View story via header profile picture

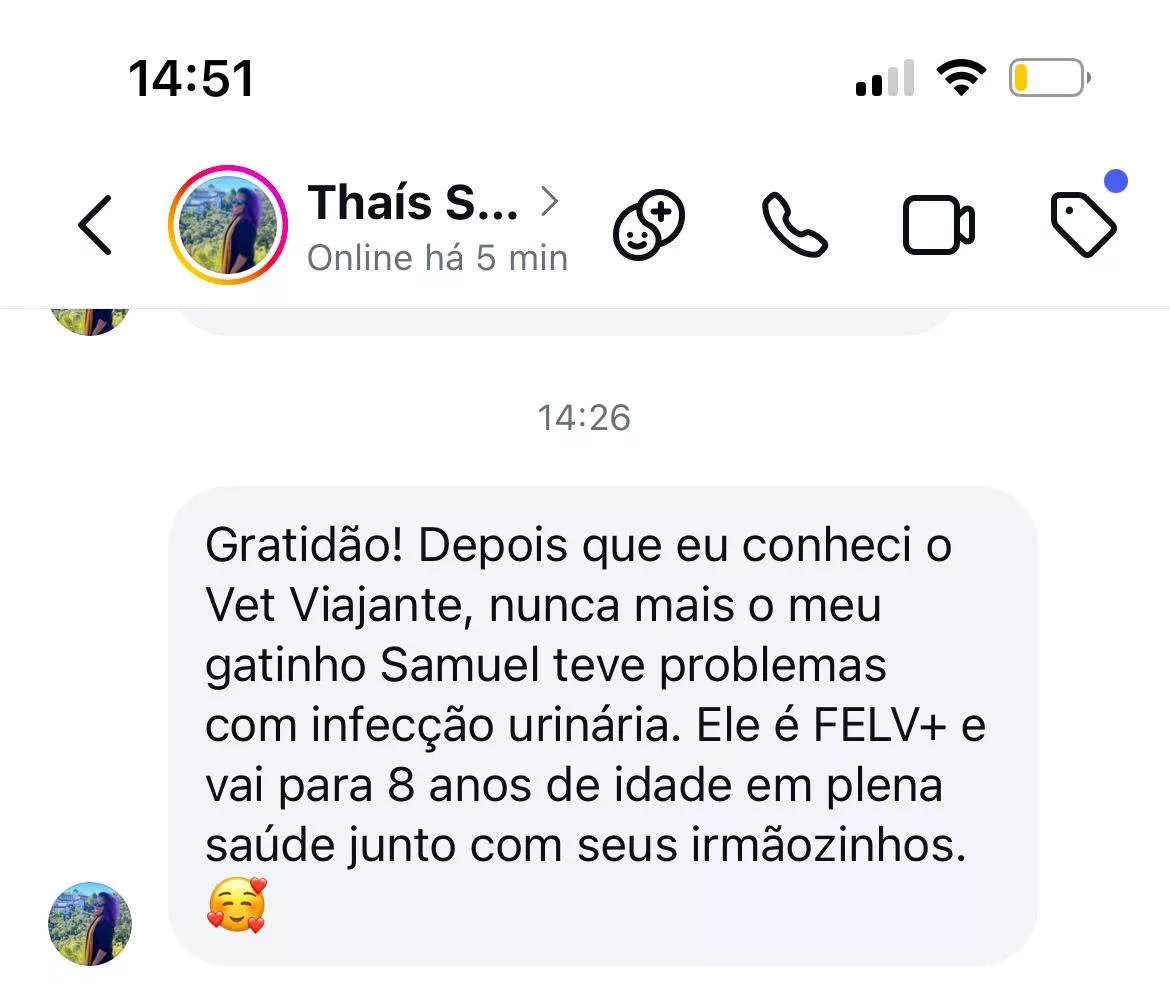pyautogui.click(x=228, y=225)
